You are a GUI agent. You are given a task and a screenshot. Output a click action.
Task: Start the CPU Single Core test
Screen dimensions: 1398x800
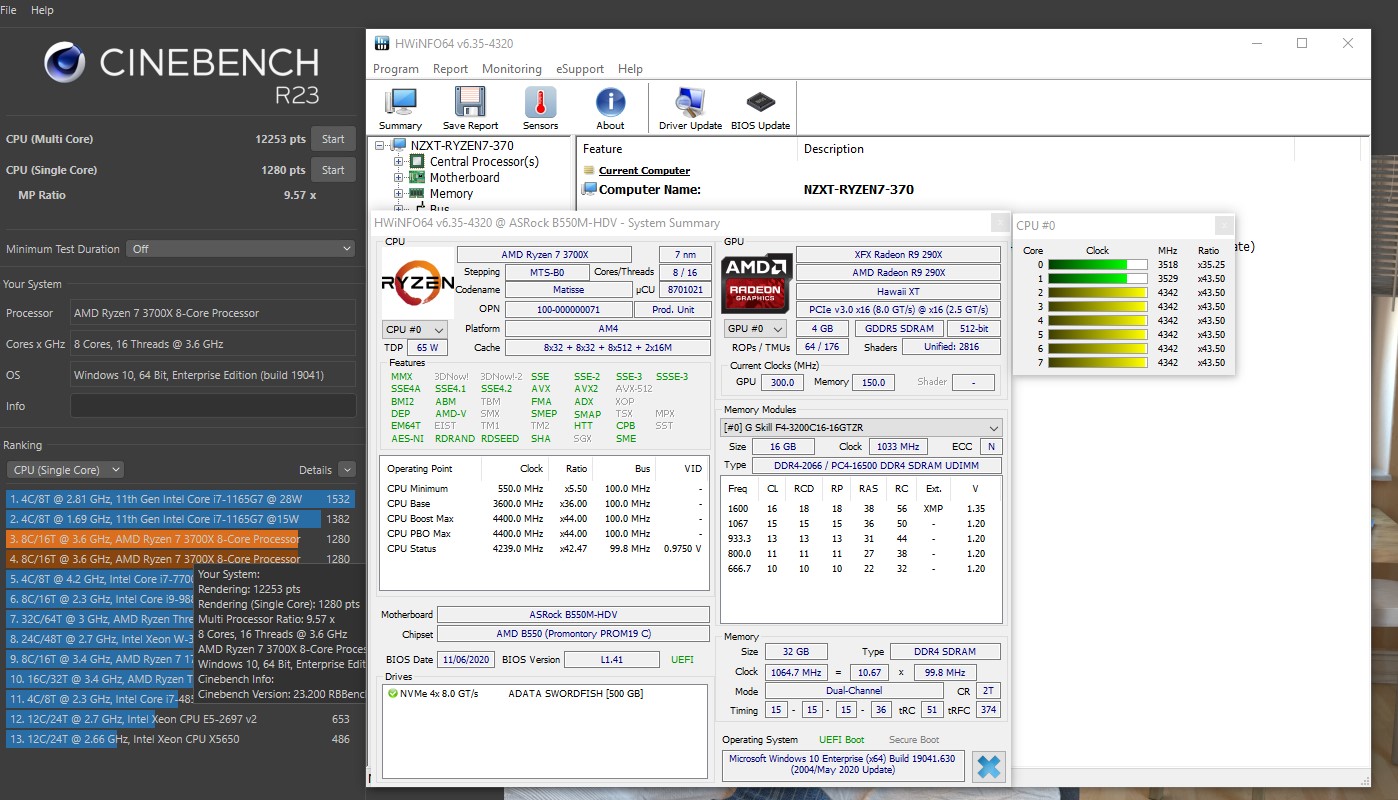point(333,170)
